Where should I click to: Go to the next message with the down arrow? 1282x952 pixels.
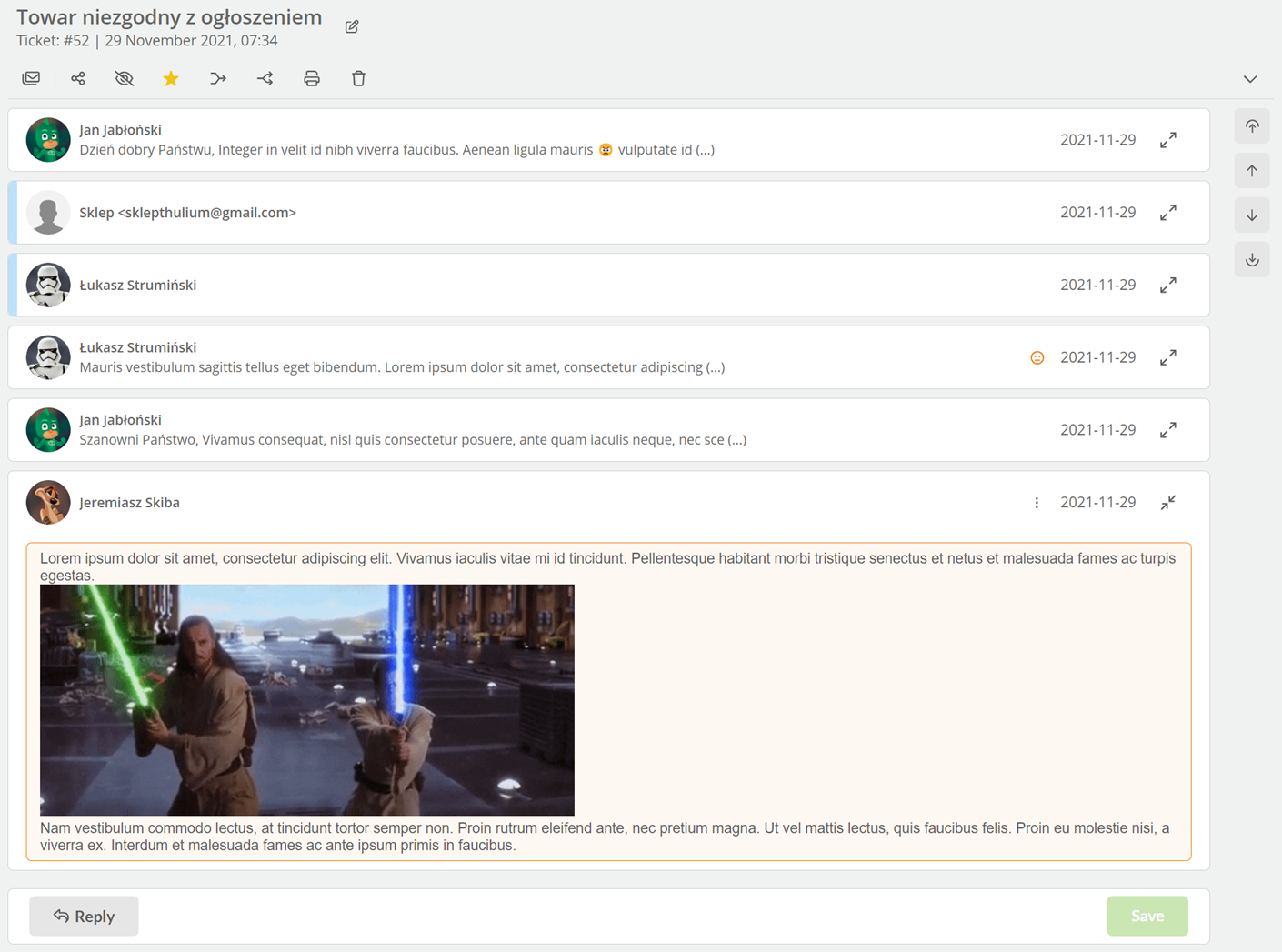point(1252,215)
